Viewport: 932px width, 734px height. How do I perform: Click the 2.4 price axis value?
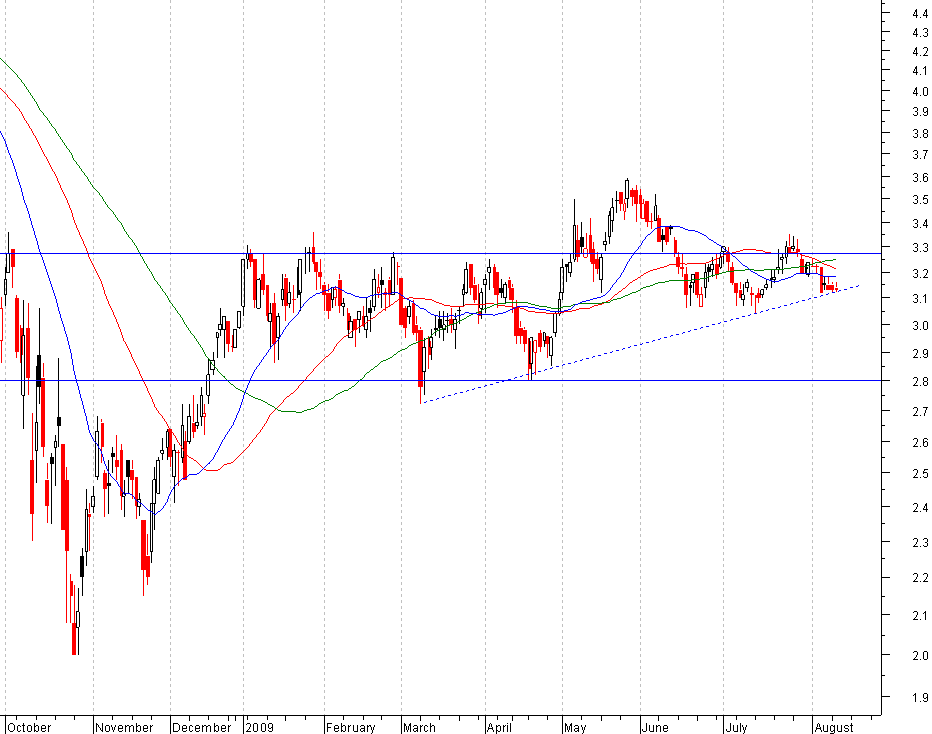point(920,507)
